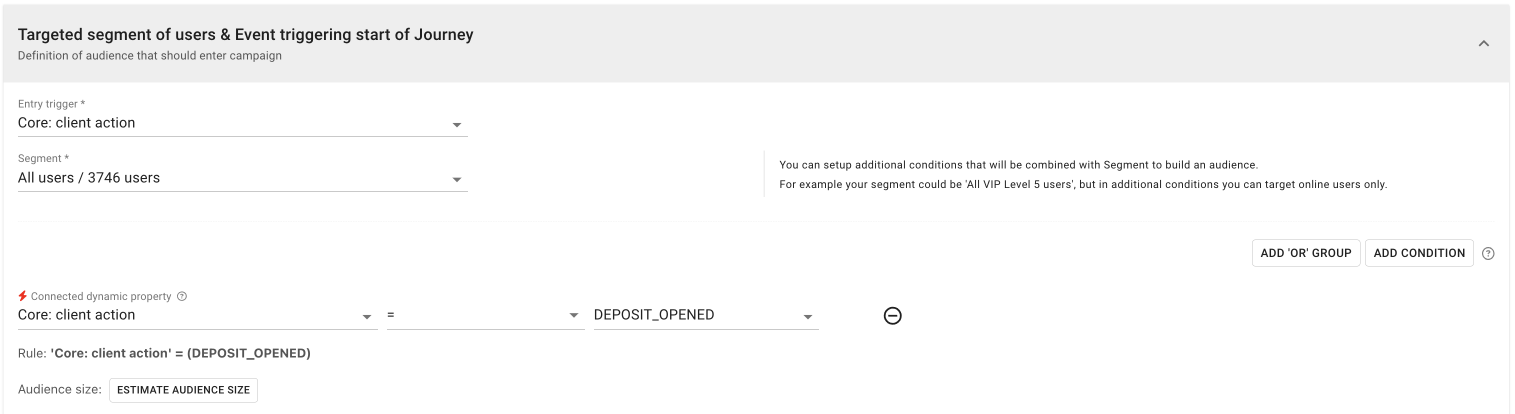This screenshot has width=1515, height=414.
Task: Click the arrow beside DEPOSIT_OPENED value
Action: click(x=807, y=316)
